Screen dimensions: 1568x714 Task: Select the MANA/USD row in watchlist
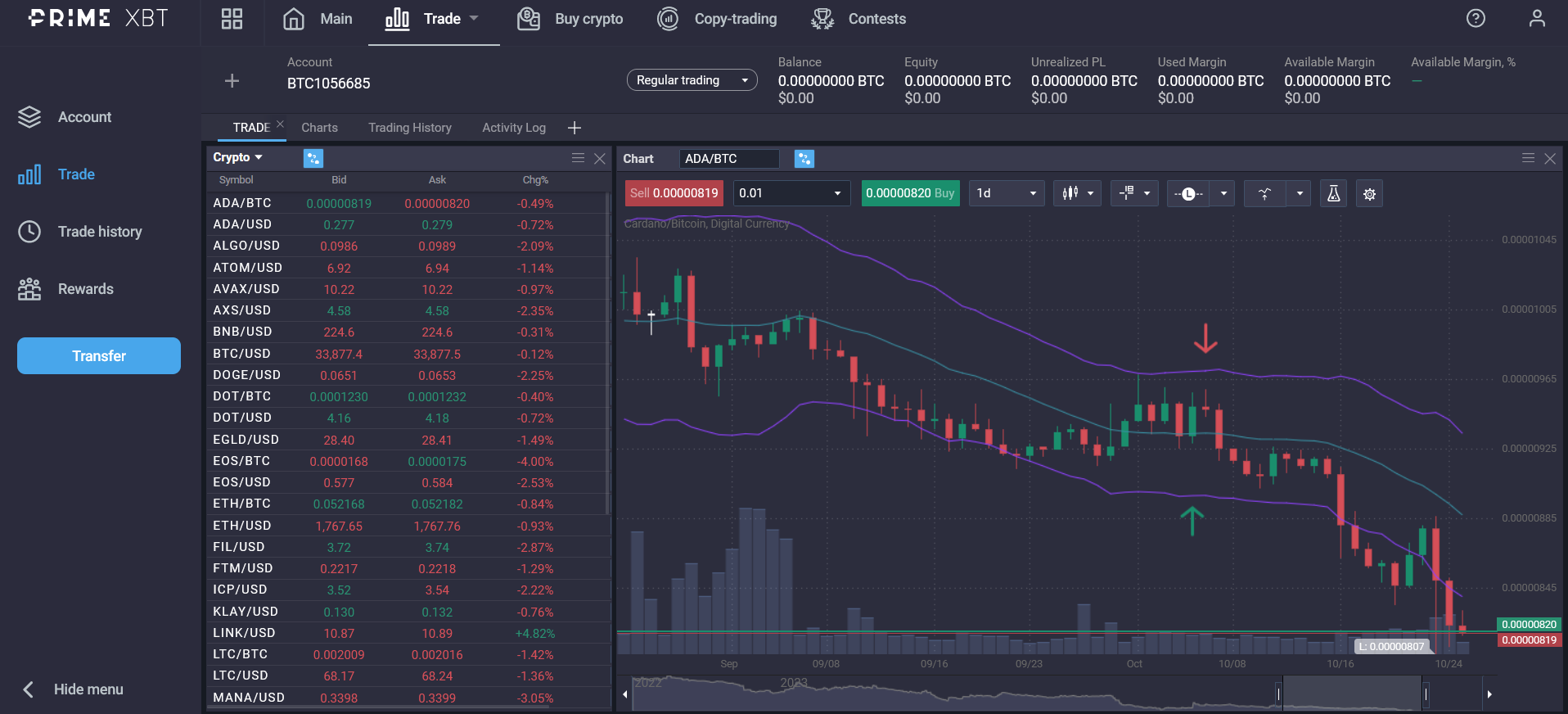coord(408,698)
